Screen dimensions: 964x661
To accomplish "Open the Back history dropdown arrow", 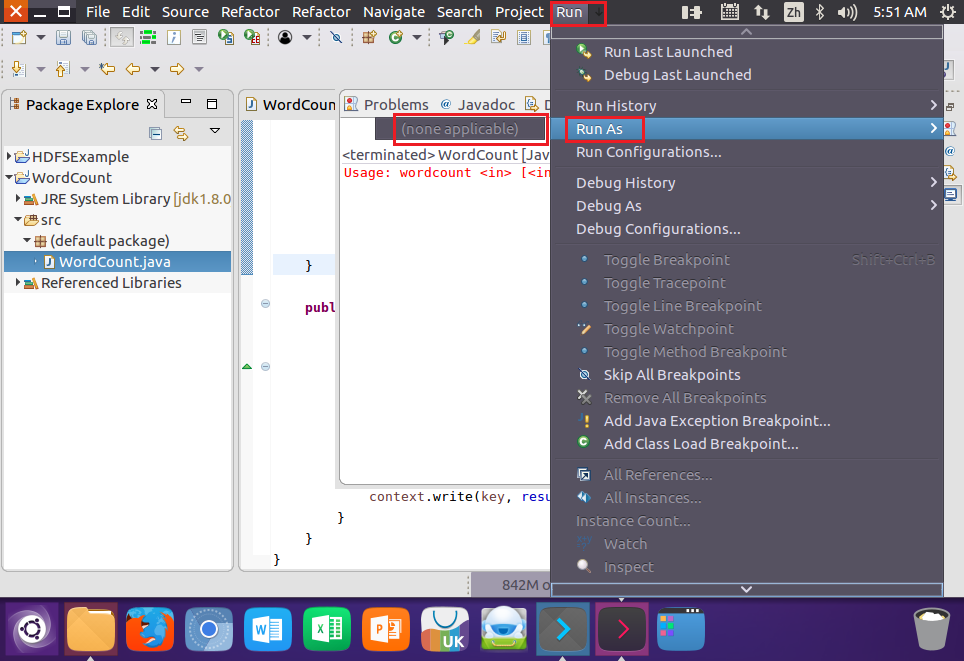I will [x=155, y=69].
